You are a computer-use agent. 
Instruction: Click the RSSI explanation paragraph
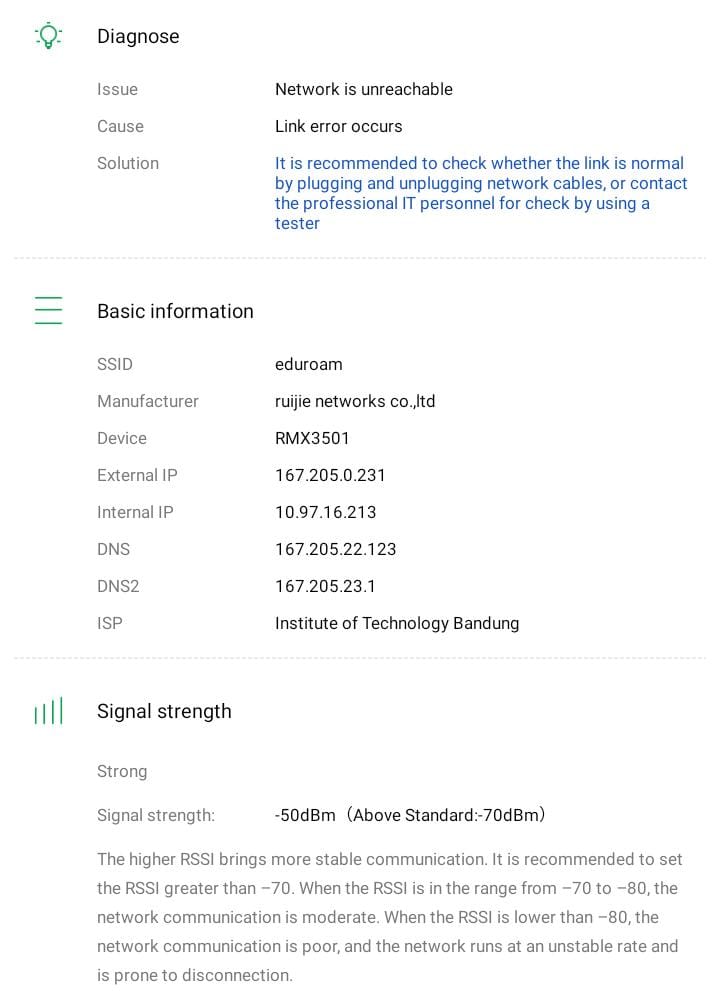coord(388,917)
